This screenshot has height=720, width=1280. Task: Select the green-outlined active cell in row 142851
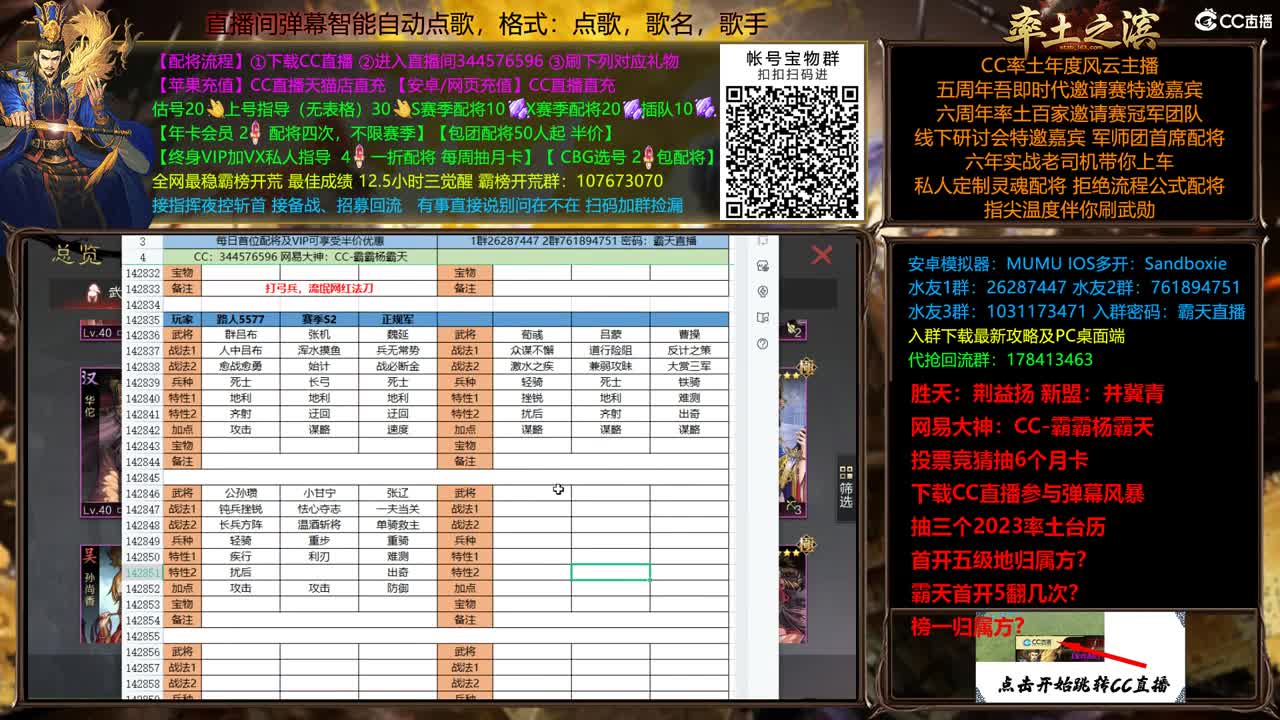click(x=610, y=572)
